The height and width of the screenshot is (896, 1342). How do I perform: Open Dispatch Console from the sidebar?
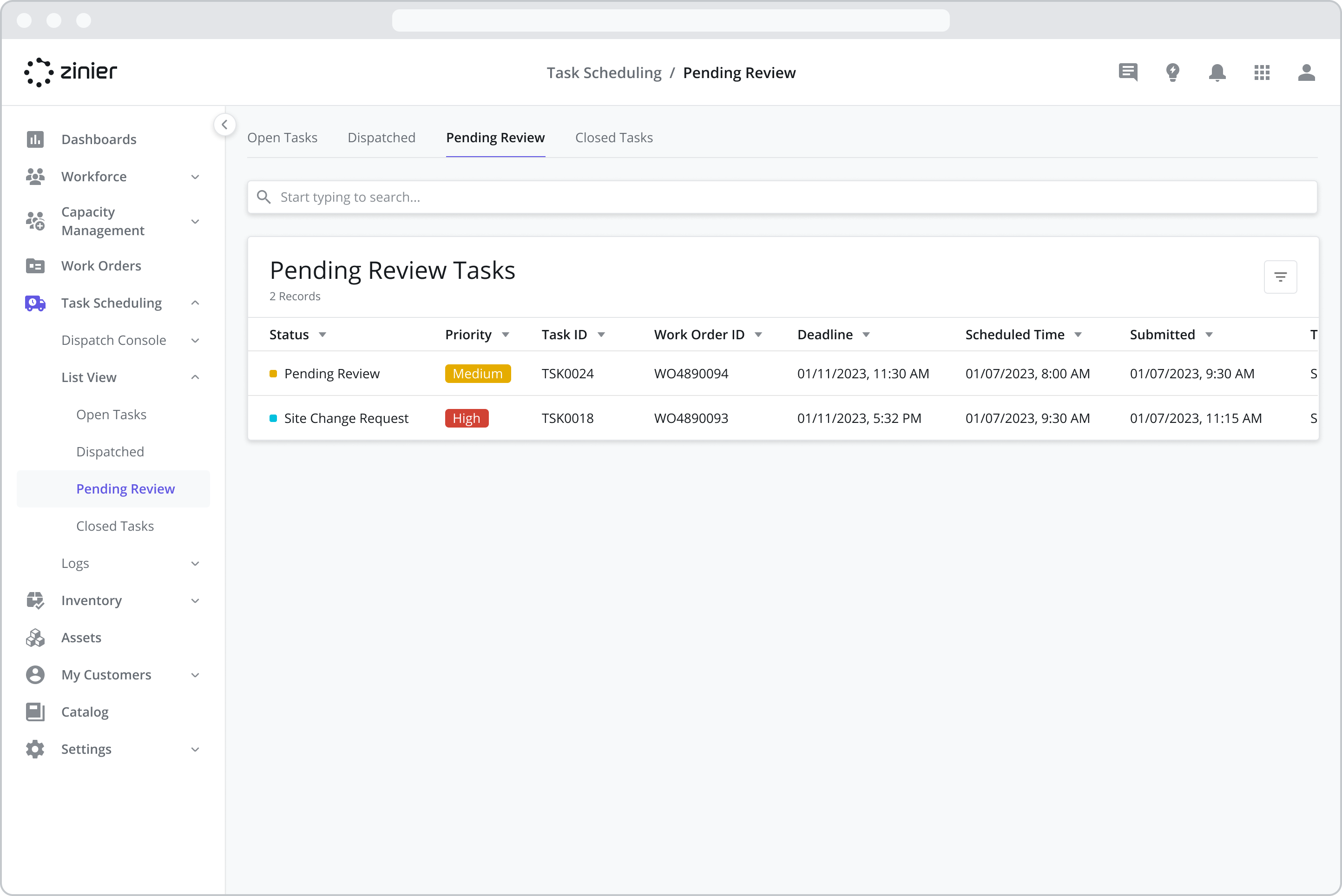(114, 340)
